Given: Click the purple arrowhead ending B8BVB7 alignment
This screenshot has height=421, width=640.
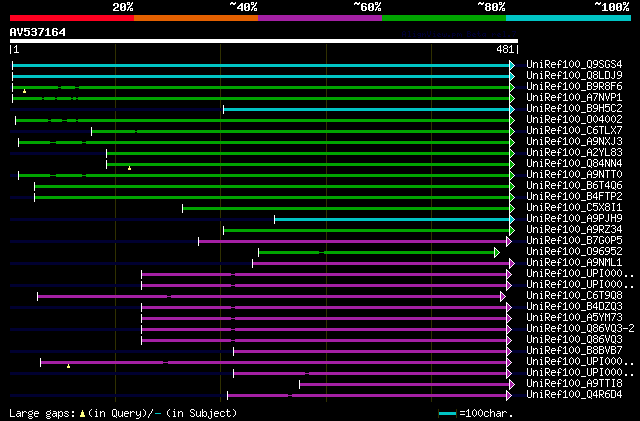Looking at the screenshot, I should tap(509, 352).
